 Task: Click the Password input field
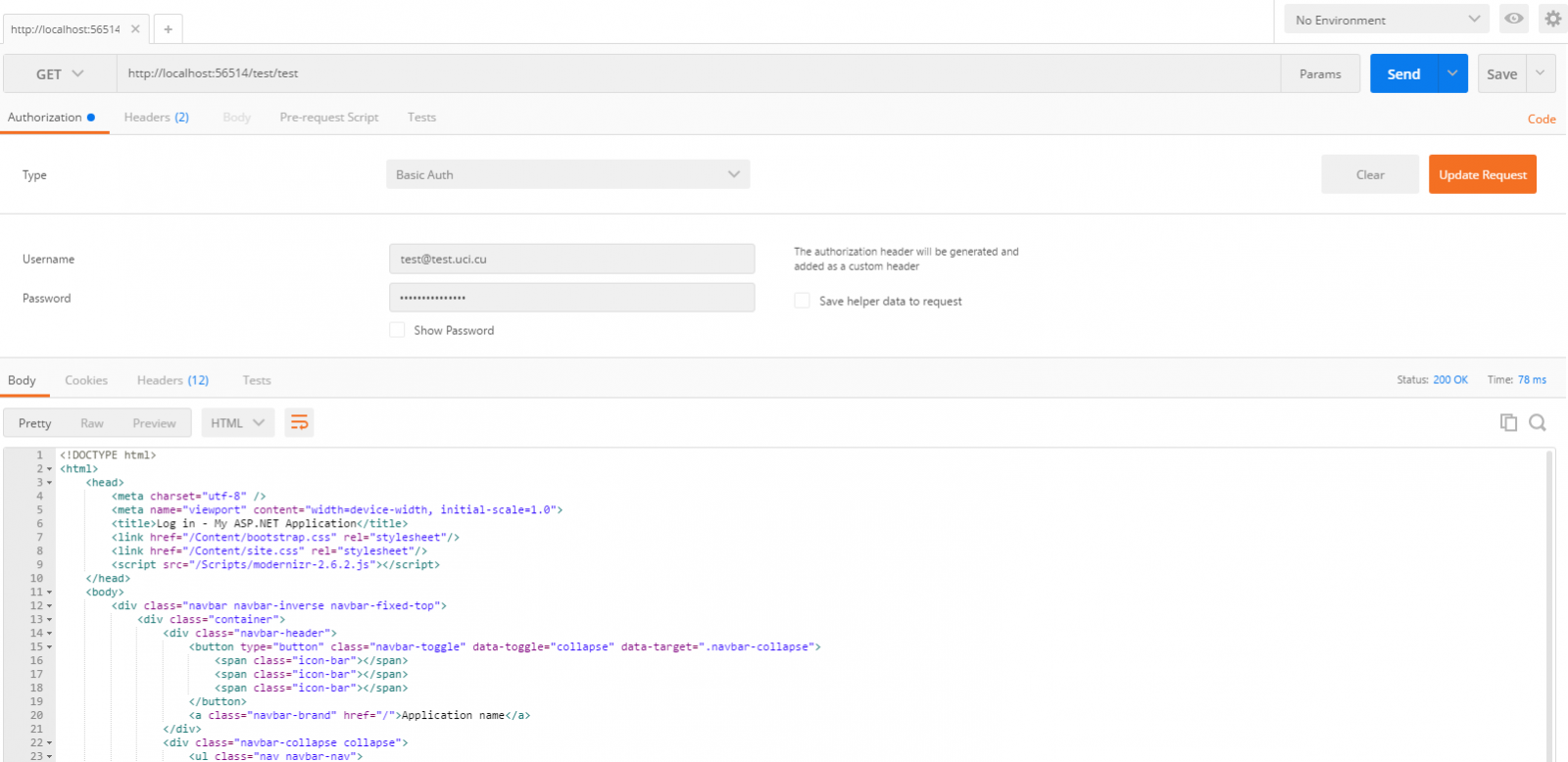(x=572, y=298)
